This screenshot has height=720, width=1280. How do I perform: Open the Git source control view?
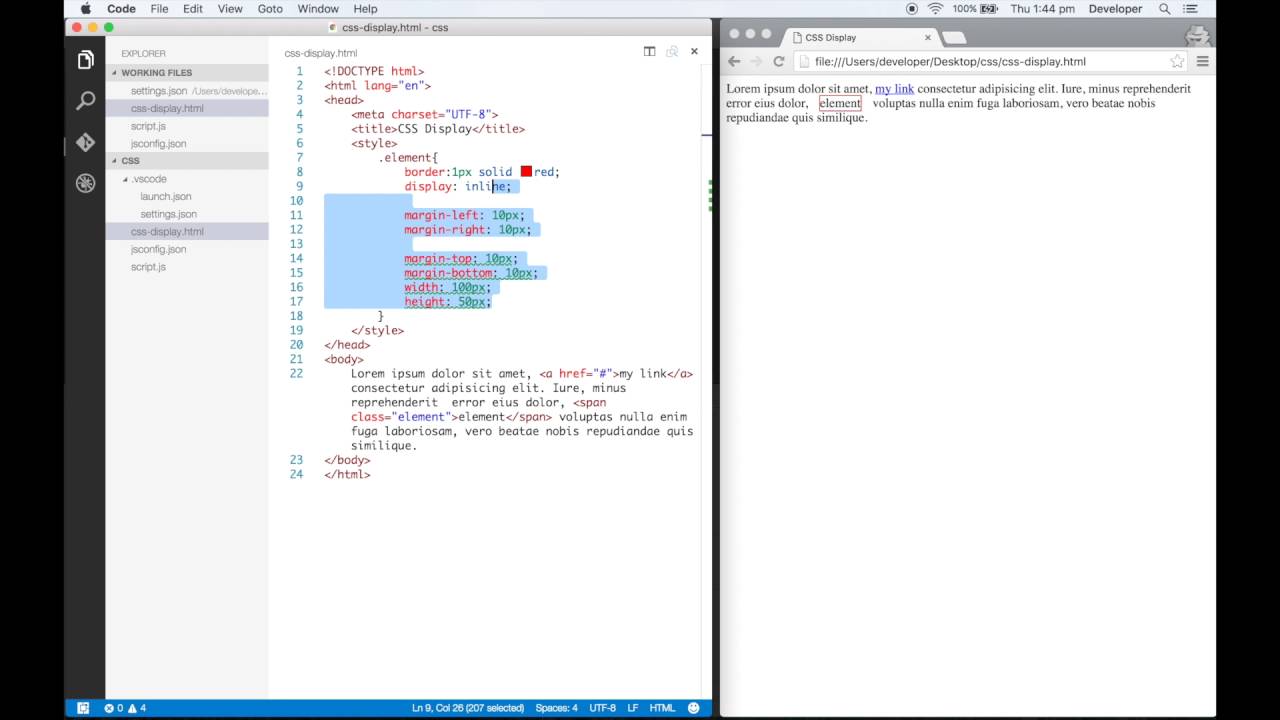point(85,142)
